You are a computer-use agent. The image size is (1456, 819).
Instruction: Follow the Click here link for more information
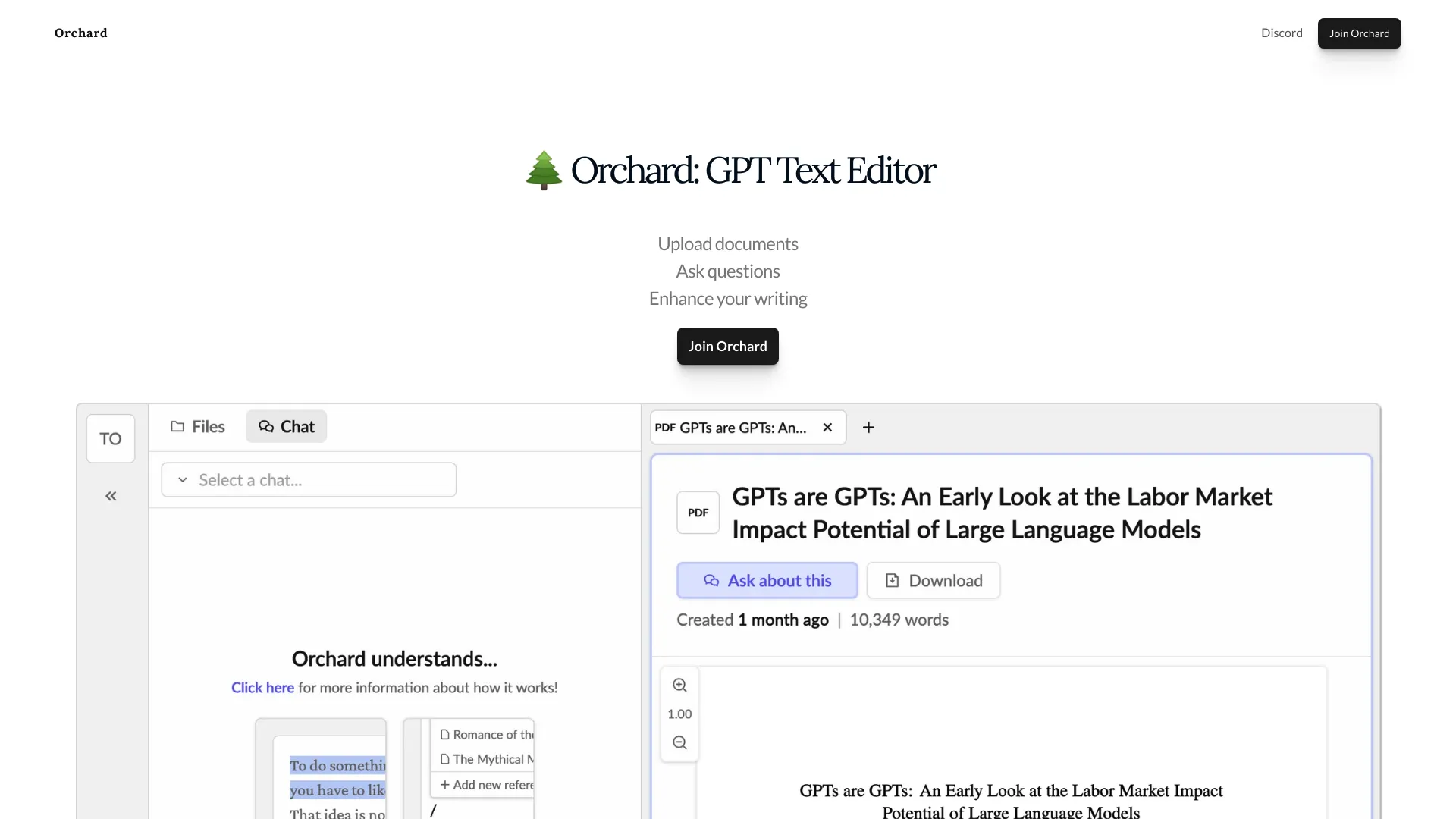pyautogui.click(x=262, y=687)
